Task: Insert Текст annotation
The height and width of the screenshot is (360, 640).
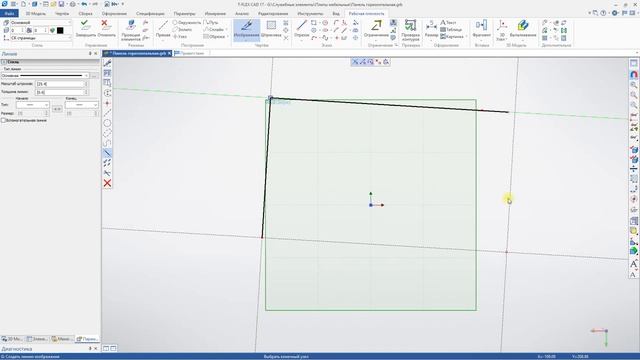Action: click(x=448, y=23)
